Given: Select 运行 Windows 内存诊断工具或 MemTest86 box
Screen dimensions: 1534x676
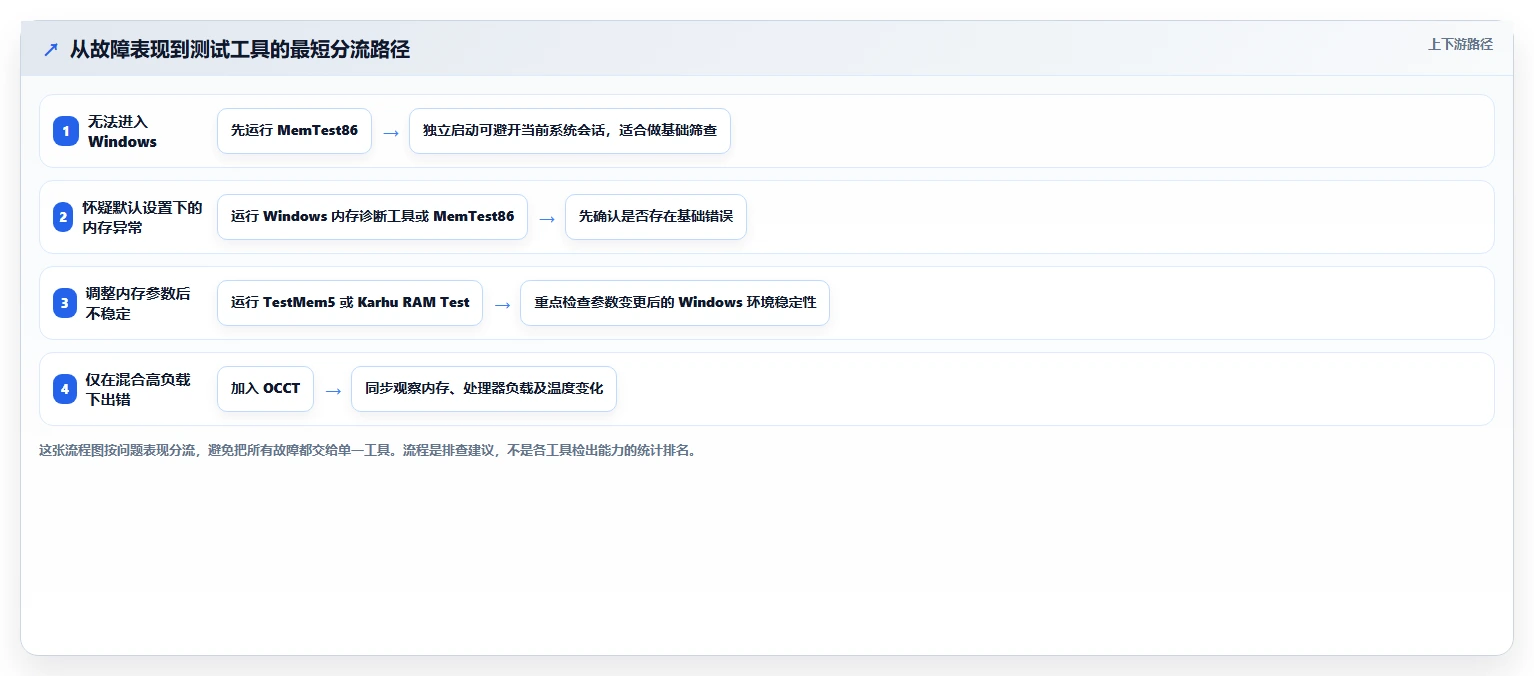Looking at the screenshot, I should coord(372,217).
